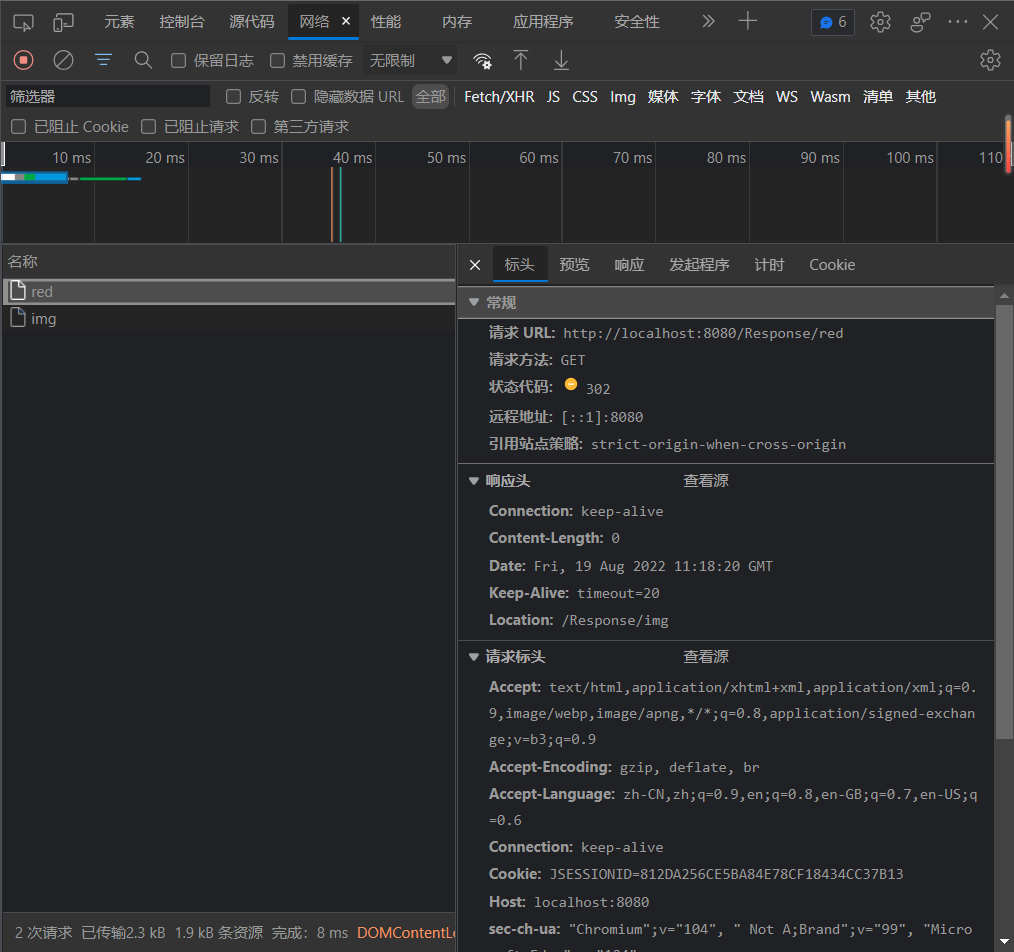Click 查看源 beside 响应头
Screen dimensions: 1014x952
click(x=706, y=481)
